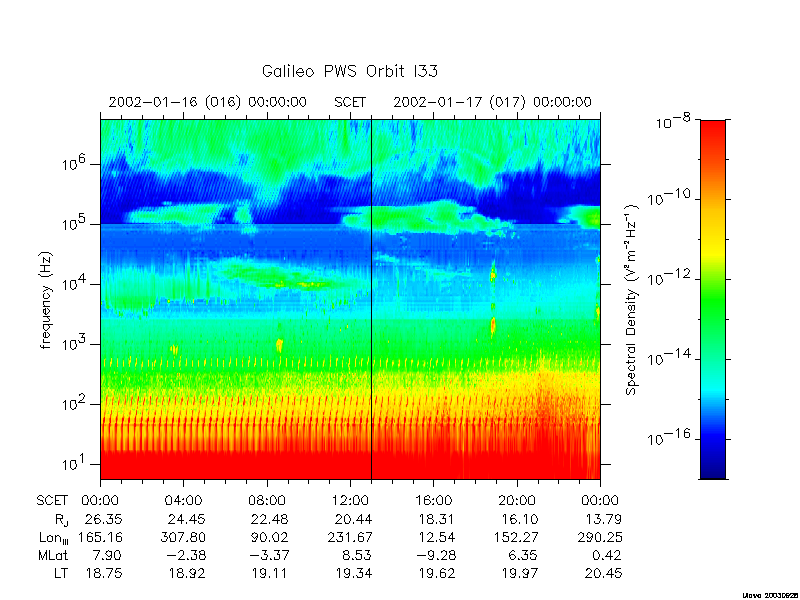This screenshot has width=800, height=600.
Task: Click the 'LonIII' row label
Action: pos(54,538)
